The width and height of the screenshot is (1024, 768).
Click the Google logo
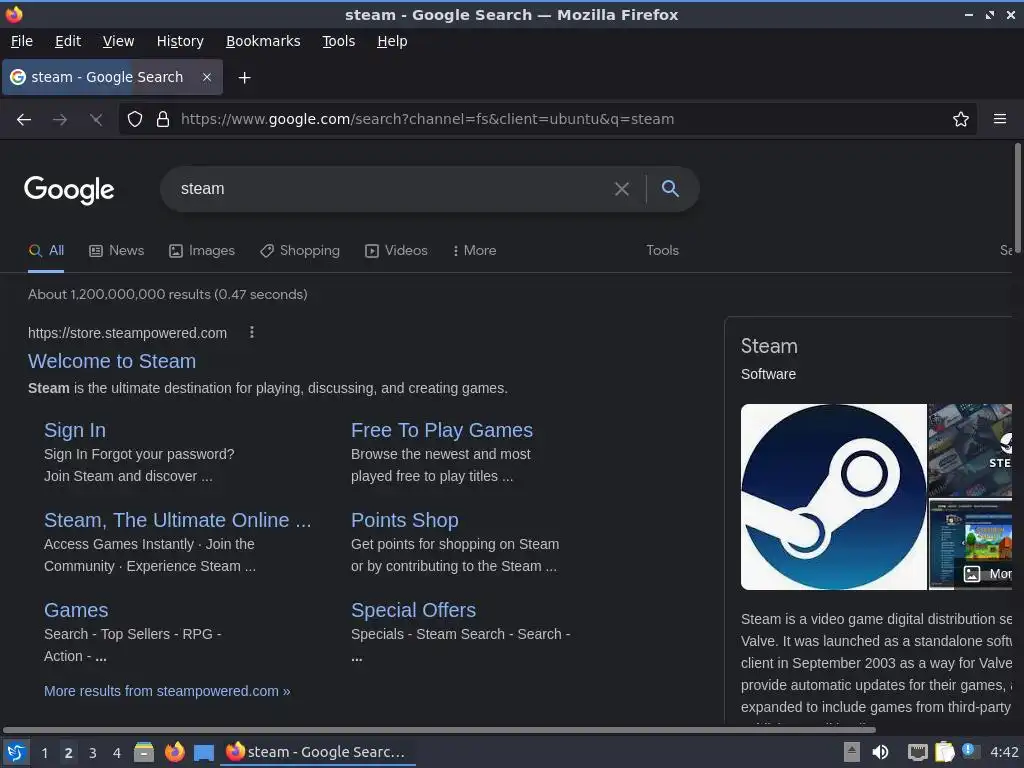point(69,190)
